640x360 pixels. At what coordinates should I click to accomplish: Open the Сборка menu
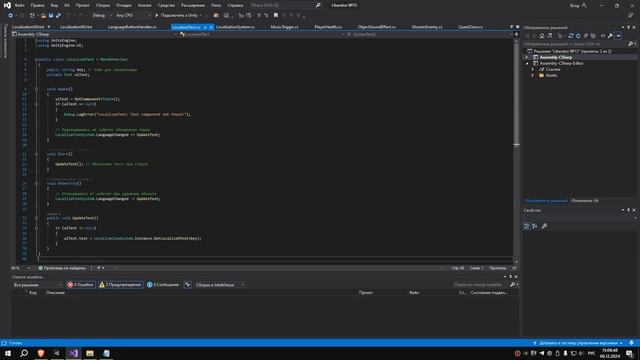coord(102,5)
